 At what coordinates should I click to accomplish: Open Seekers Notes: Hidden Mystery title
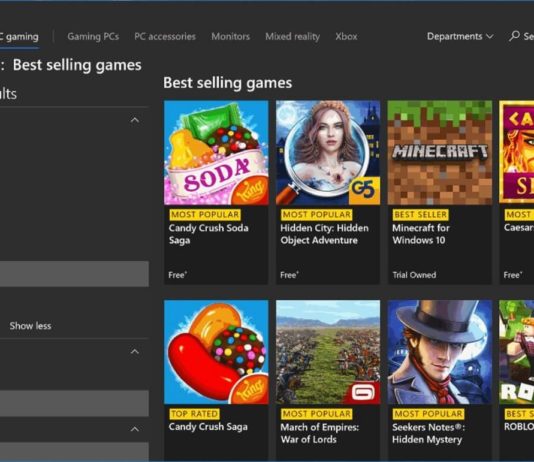click(428, 433)
